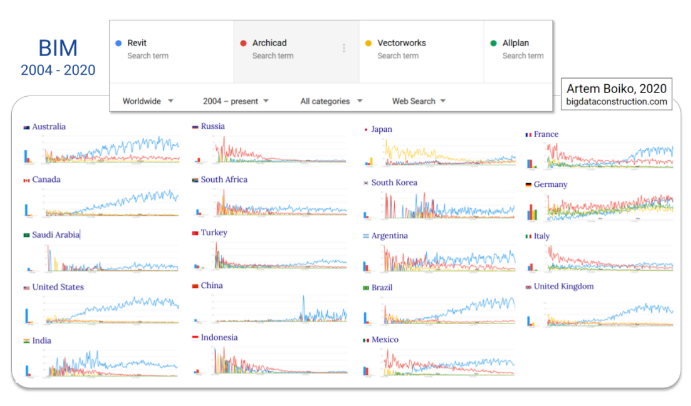Select the Allplan search term
The height and width of the screenshot is (406, 691).
[x=518, y=52]
